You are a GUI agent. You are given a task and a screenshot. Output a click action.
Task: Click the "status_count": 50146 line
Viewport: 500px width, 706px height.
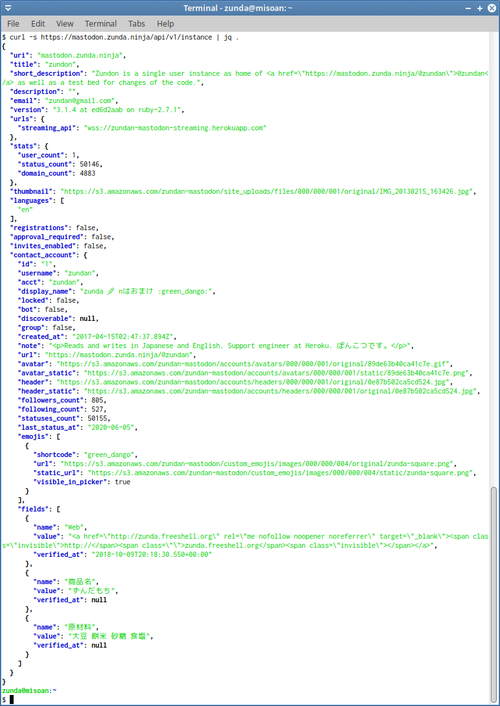pos(60,164)
